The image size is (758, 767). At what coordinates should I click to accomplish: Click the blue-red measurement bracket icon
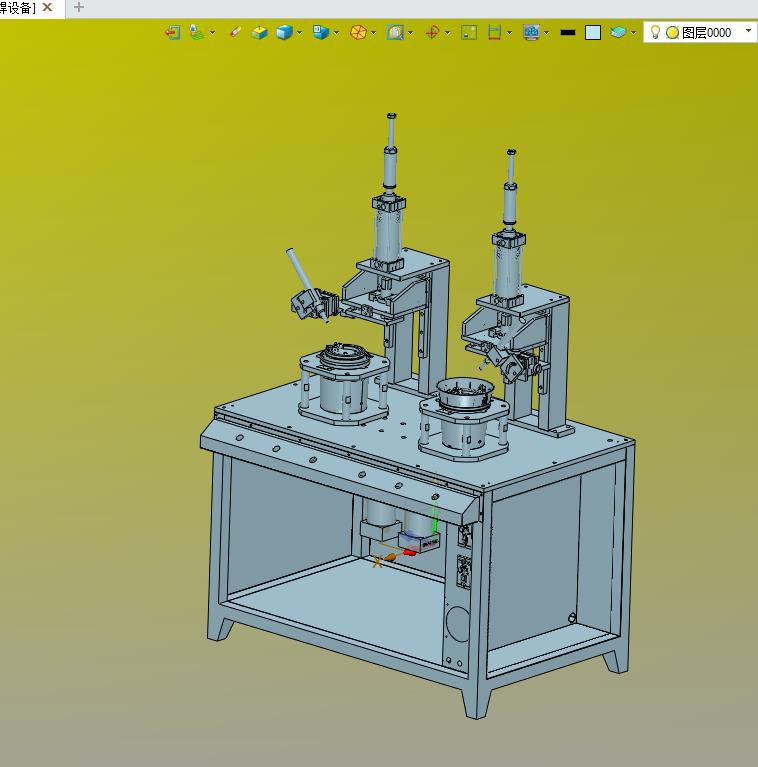494,33
